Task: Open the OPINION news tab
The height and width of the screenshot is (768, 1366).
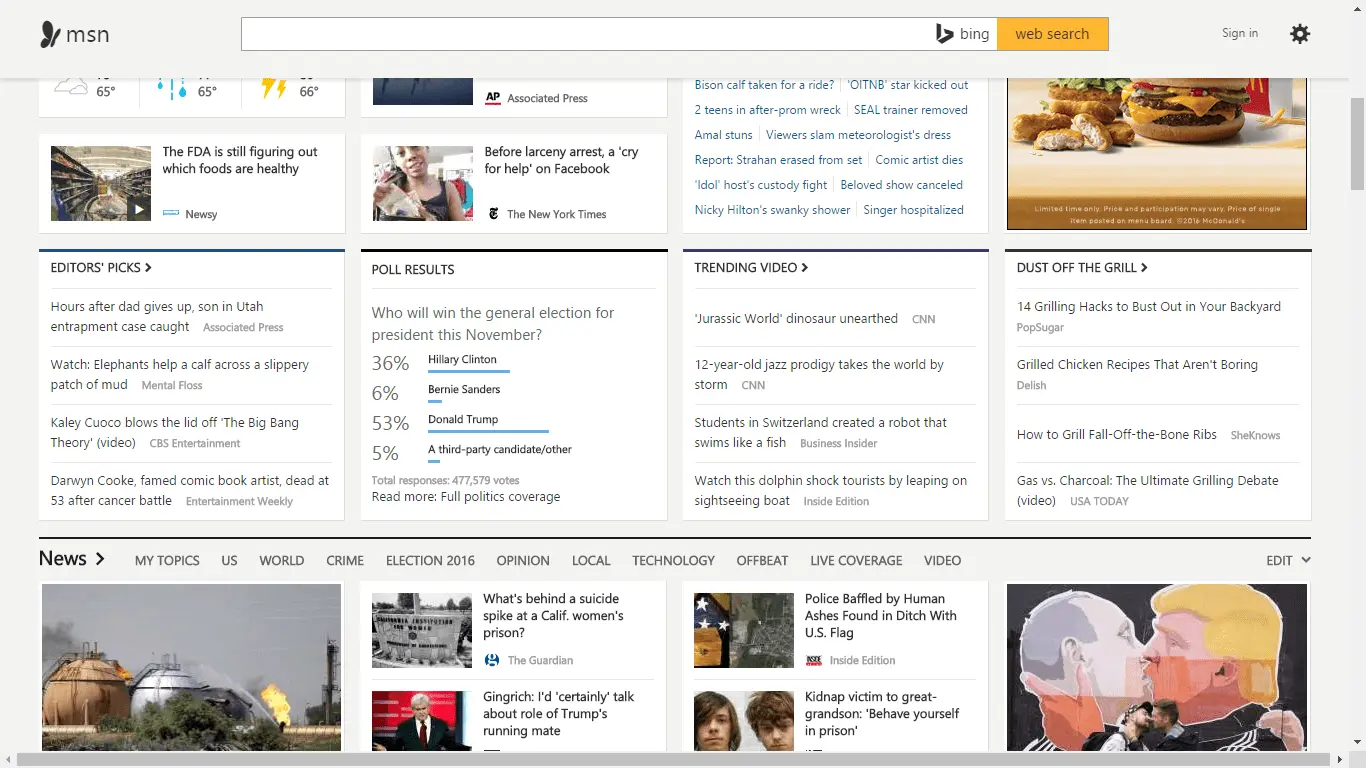Action: (523, 561)
